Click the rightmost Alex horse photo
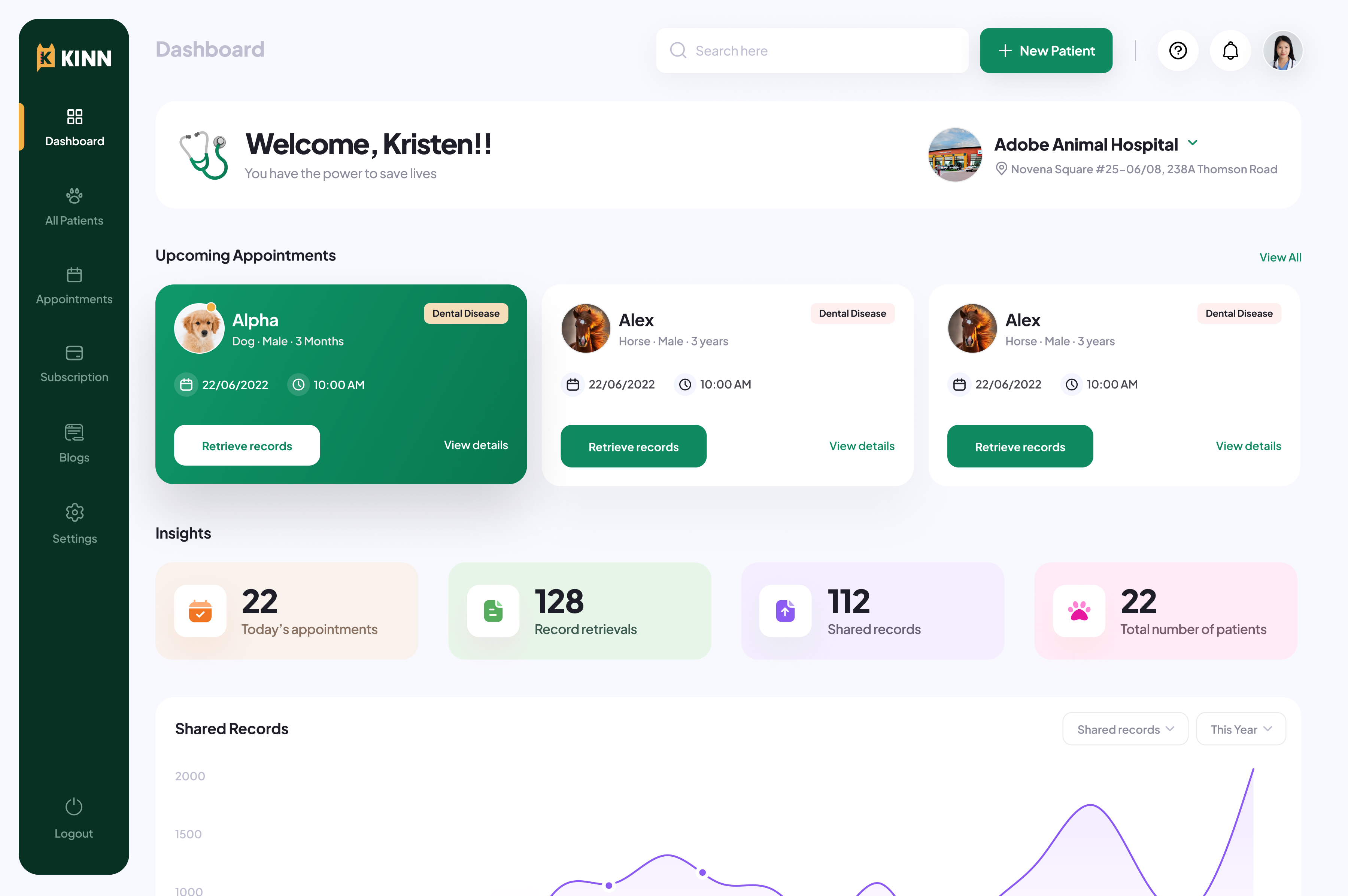The height and width of the screenshot is (896, 1348). click(x=972, y=328)
